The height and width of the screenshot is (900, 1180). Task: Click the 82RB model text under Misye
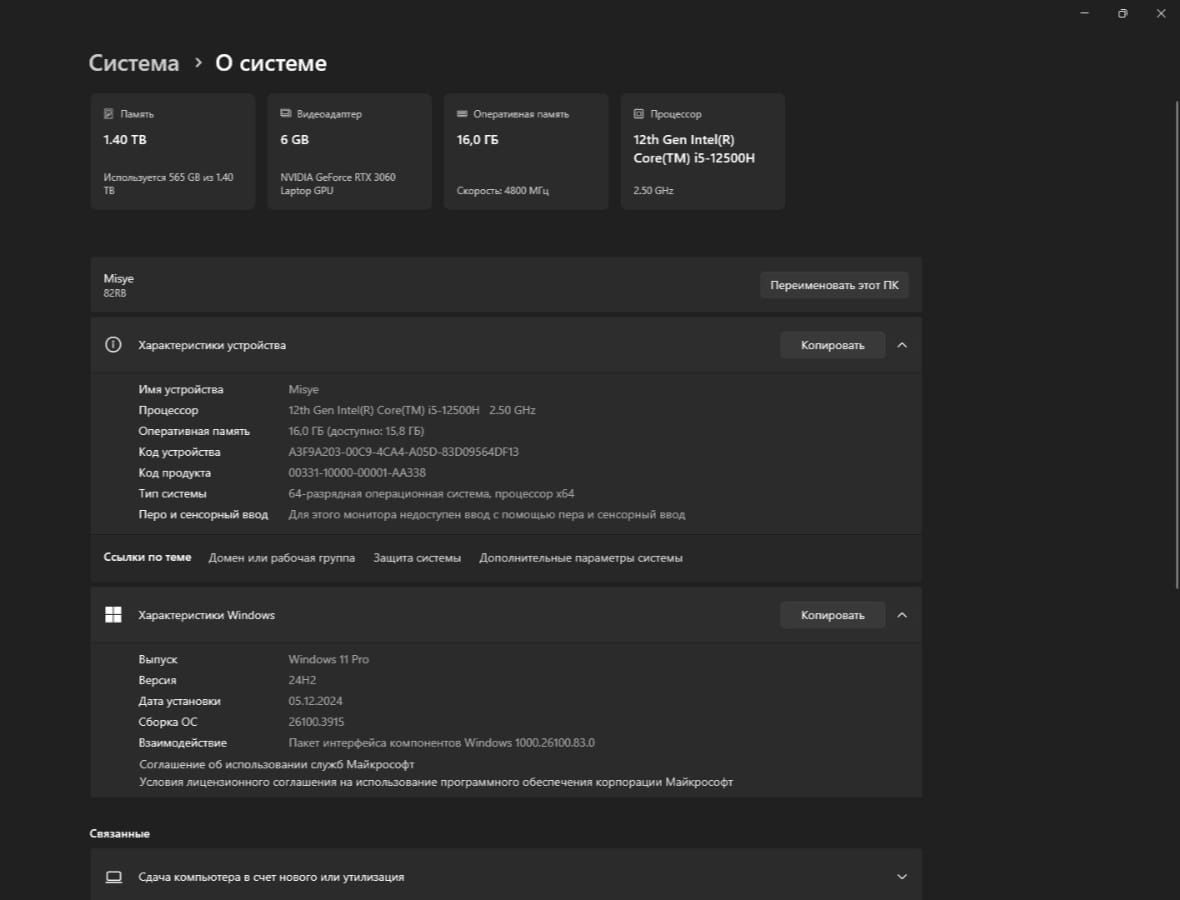click(x=114, y=293)
